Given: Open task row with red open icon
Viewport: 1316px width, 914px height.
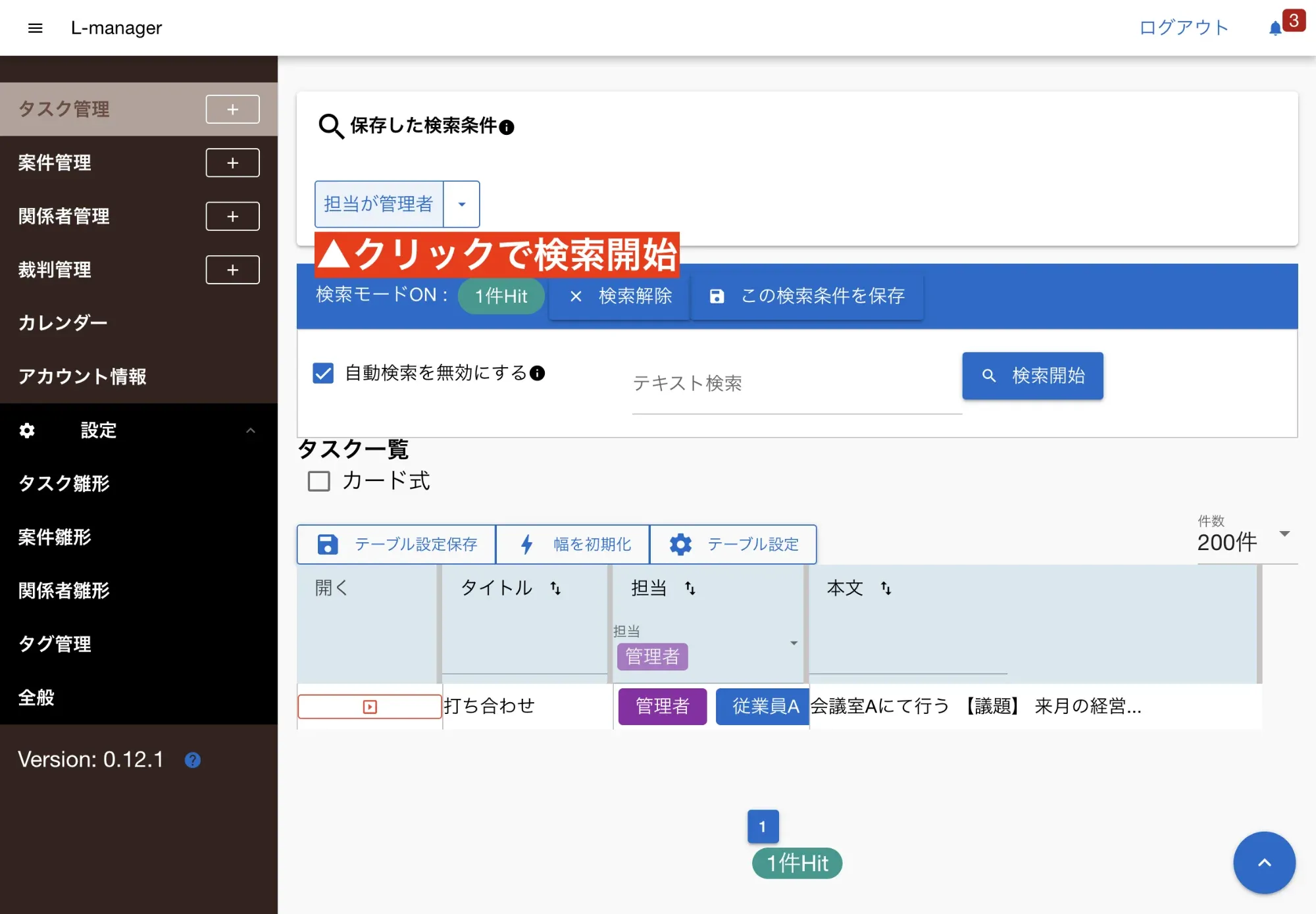Looking at the screenshot, I should [x=369, y=707].
